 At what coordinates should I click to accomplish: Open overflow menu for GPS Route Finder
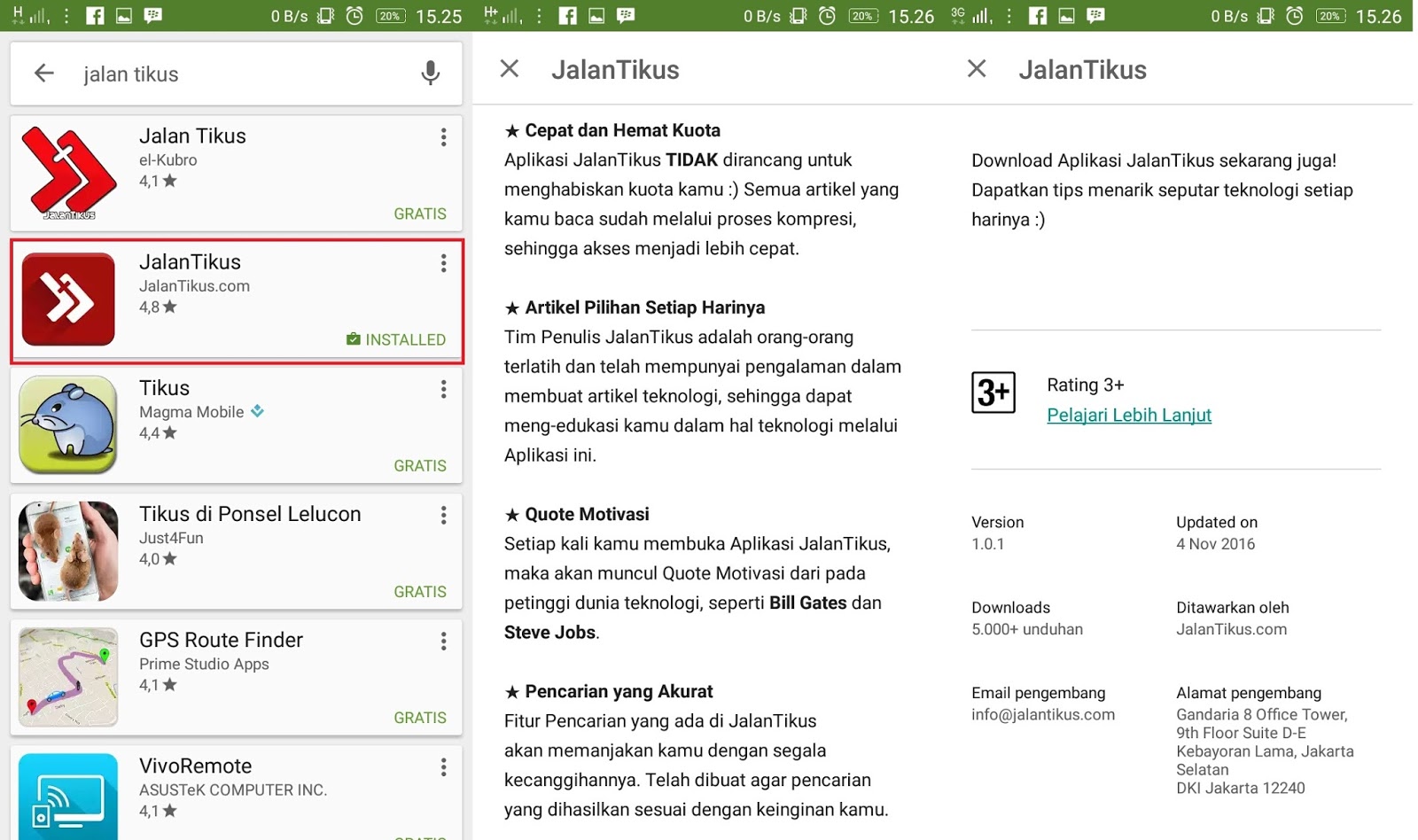point(443,642)
